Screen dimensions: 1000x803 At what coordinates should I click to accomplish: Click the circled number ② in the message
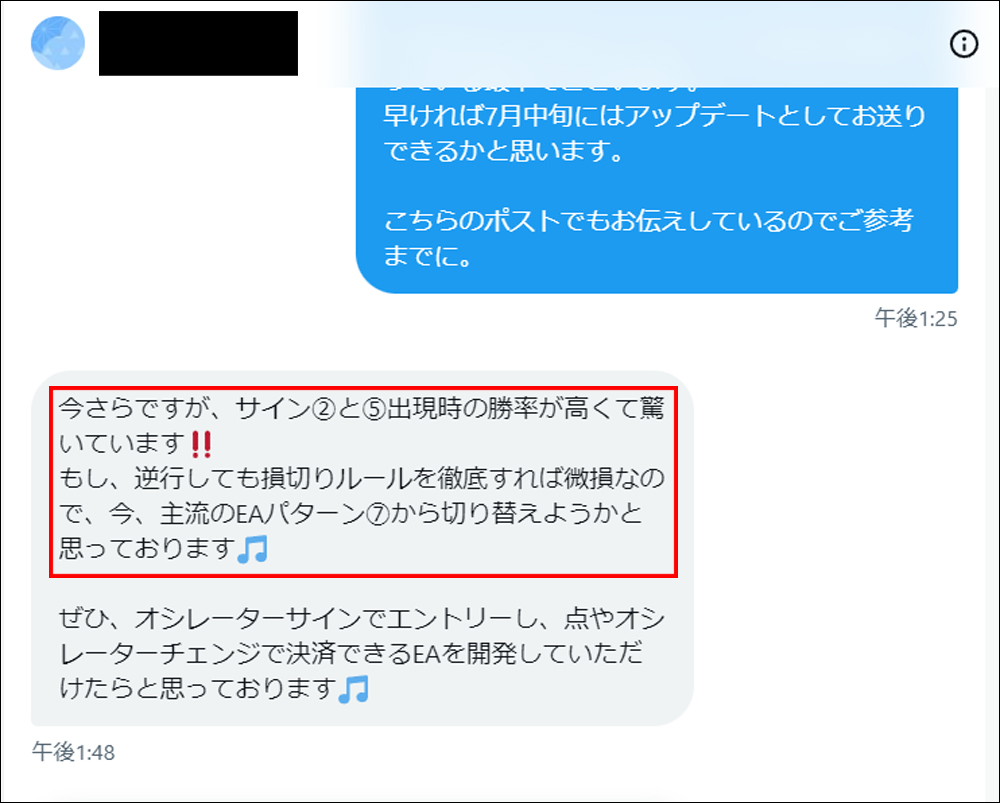point(324,409)
